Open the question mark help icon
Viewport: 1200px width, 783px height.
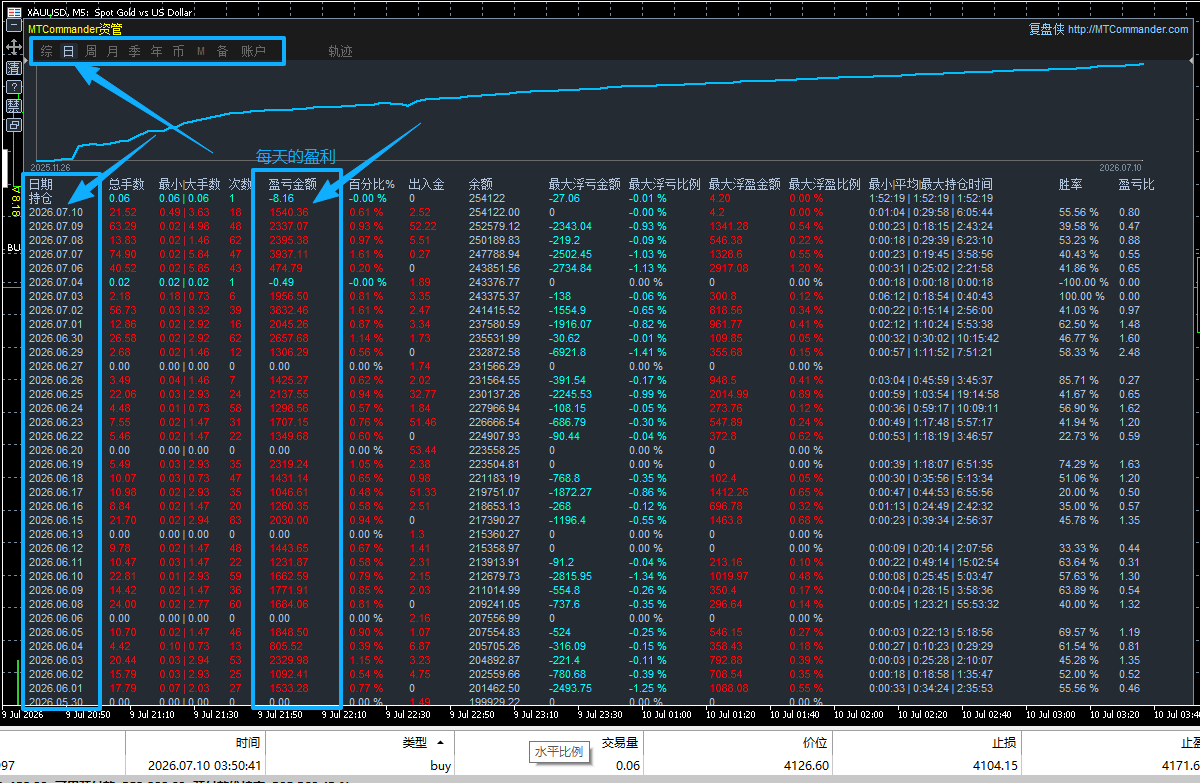[x=14, y=87]
